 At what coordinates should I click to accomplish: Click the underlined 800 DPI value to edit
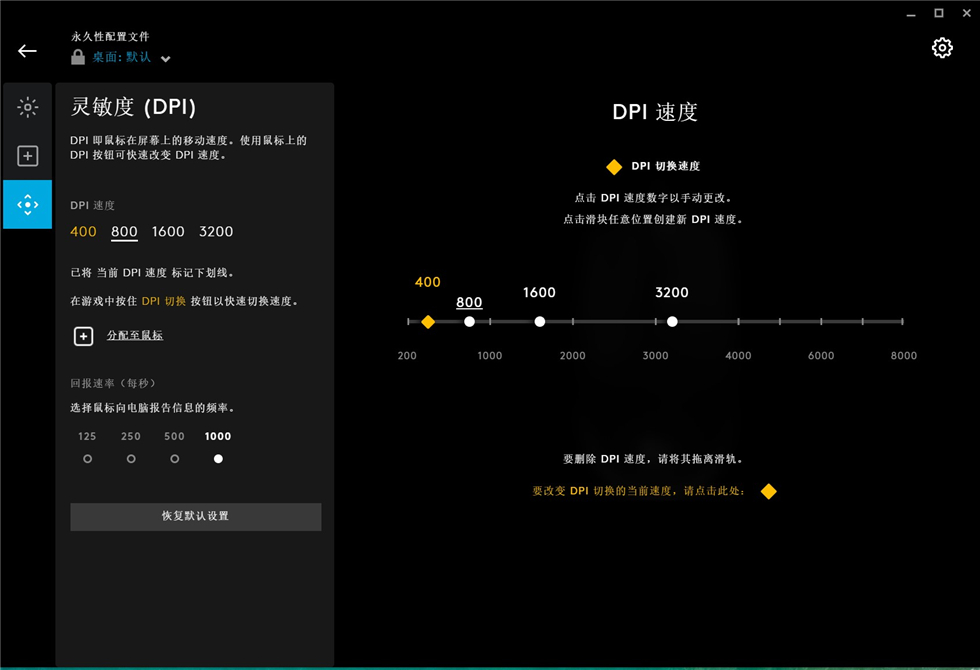coord(468,302)
